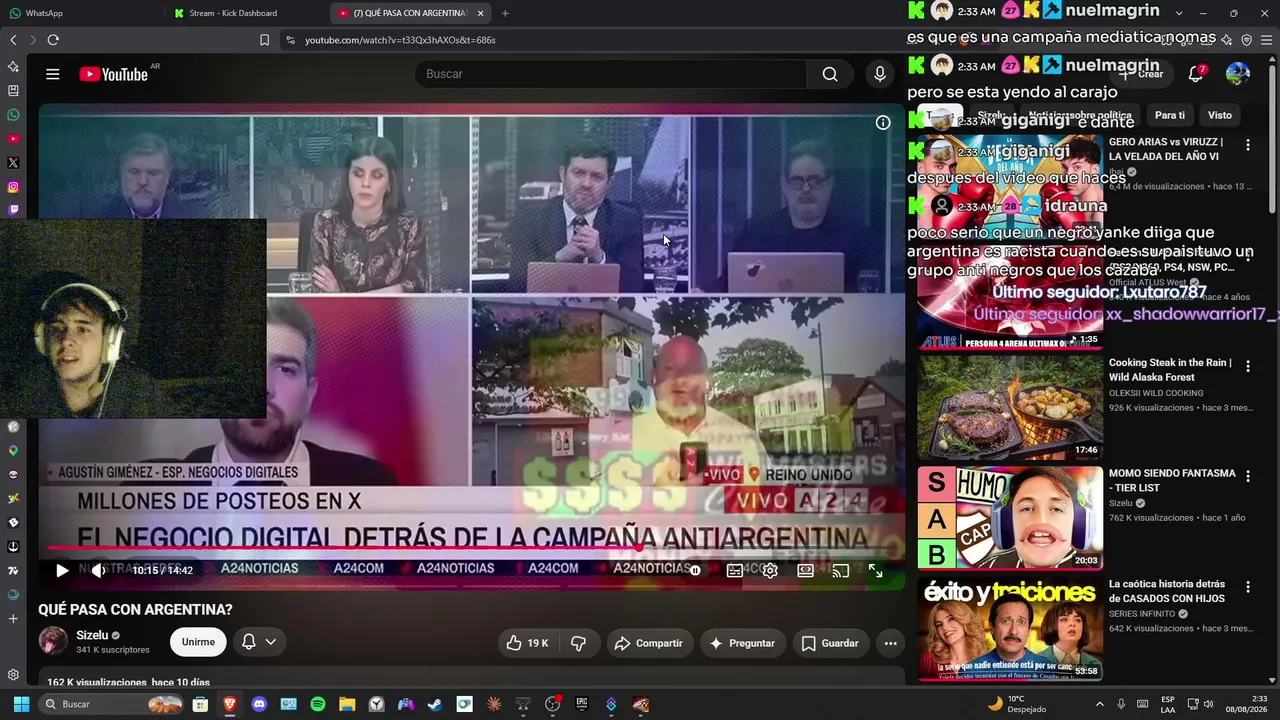
Task: Select the 'Visto' filter chip
Action: [1220, 115]
